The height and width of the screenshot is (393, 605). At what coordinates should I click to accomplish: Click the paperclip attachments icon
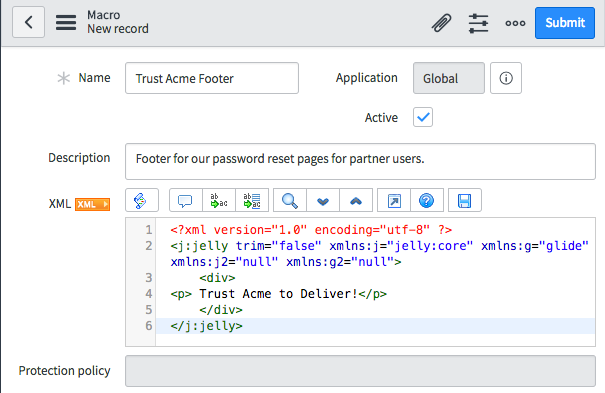click(441, 23)
